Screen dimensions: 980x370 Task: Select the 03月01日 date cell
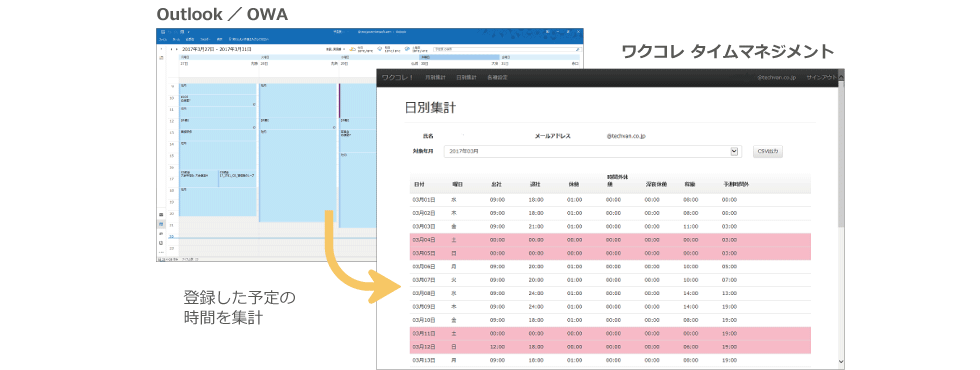click(x=424, y=200)
